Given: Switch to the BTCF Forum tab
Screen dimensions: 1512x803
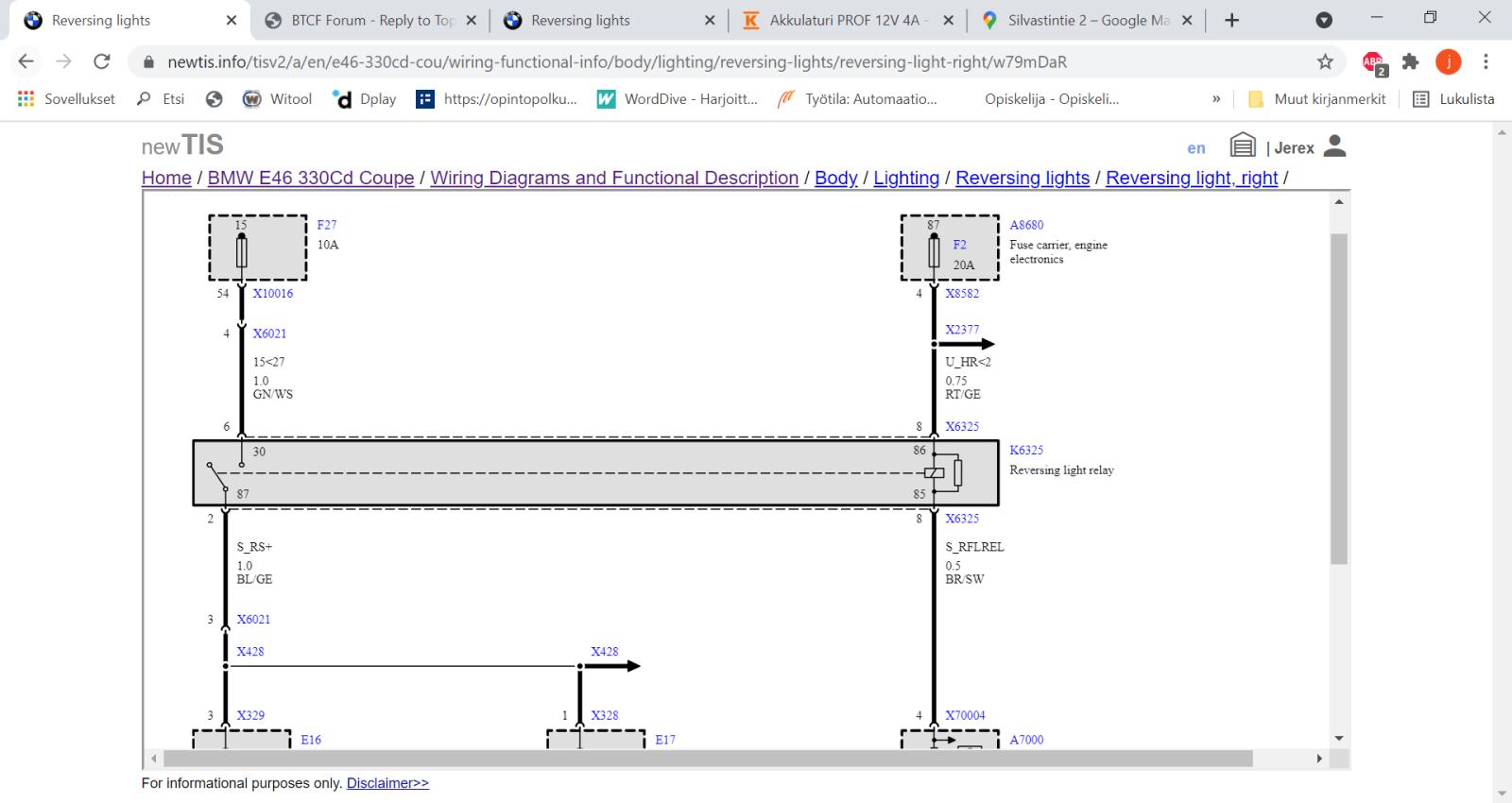Looking at the screenshot, I should pos(369,20).
